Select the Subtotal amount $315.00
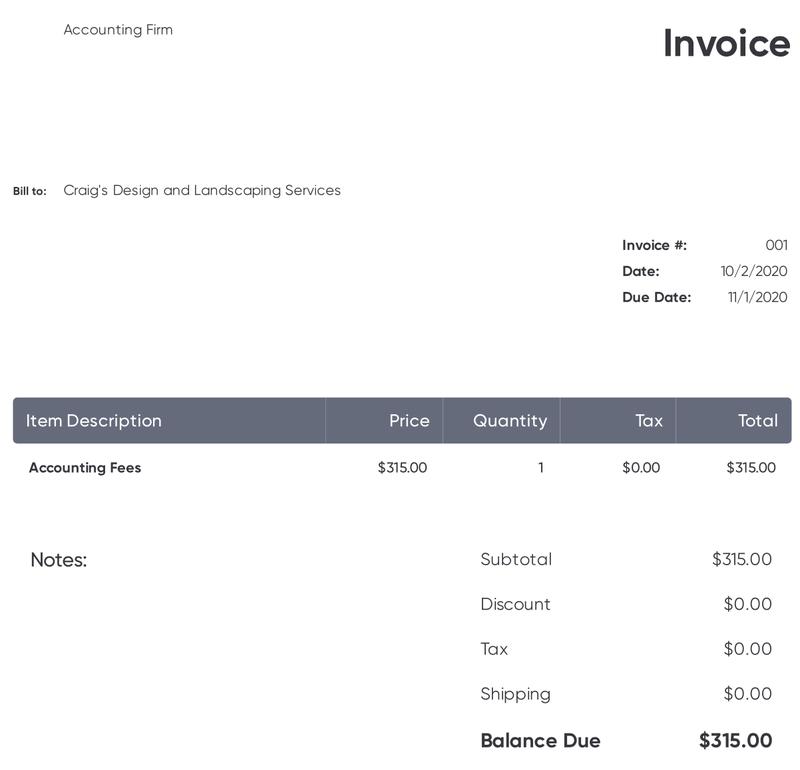800x770 pixels. 742,559
